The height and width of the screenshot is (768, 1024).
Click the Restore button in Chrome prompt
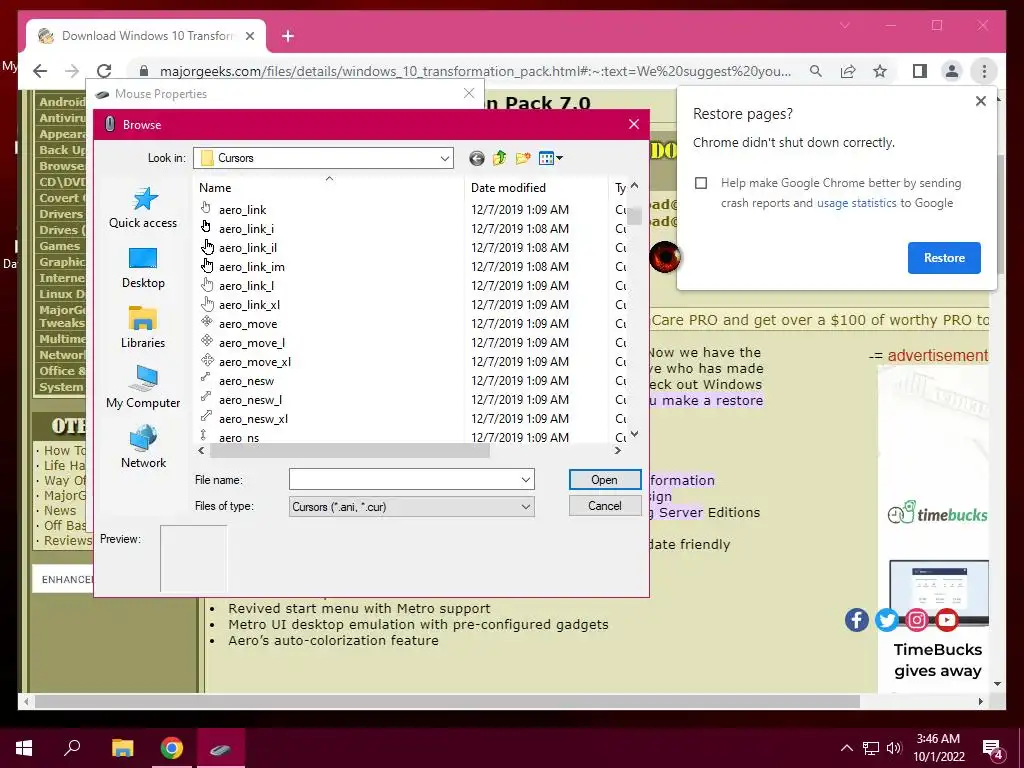coord(944,257)
